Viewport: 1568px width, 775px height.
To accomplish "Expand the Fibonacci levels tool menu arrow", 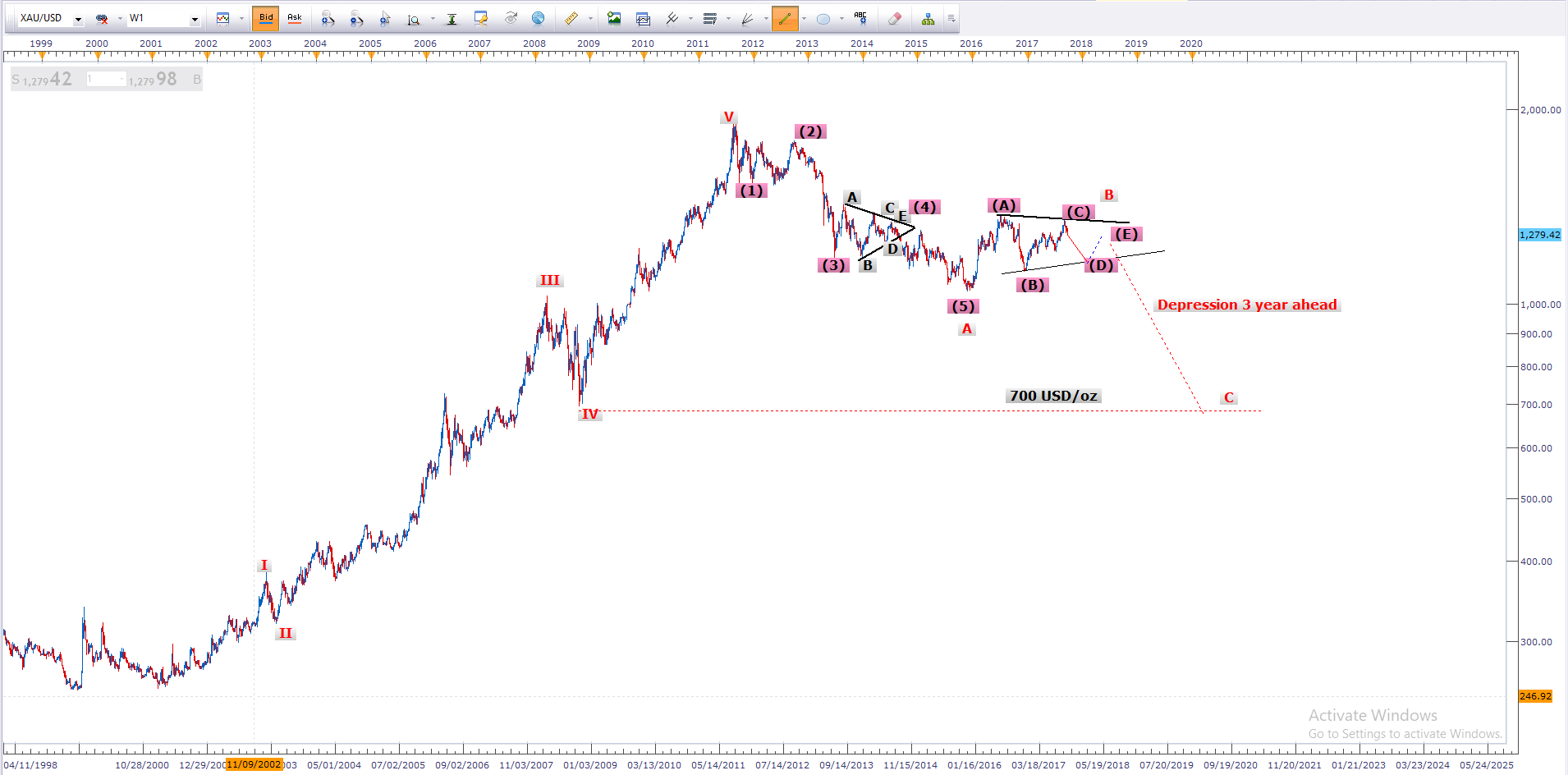I will coord(728,18).
